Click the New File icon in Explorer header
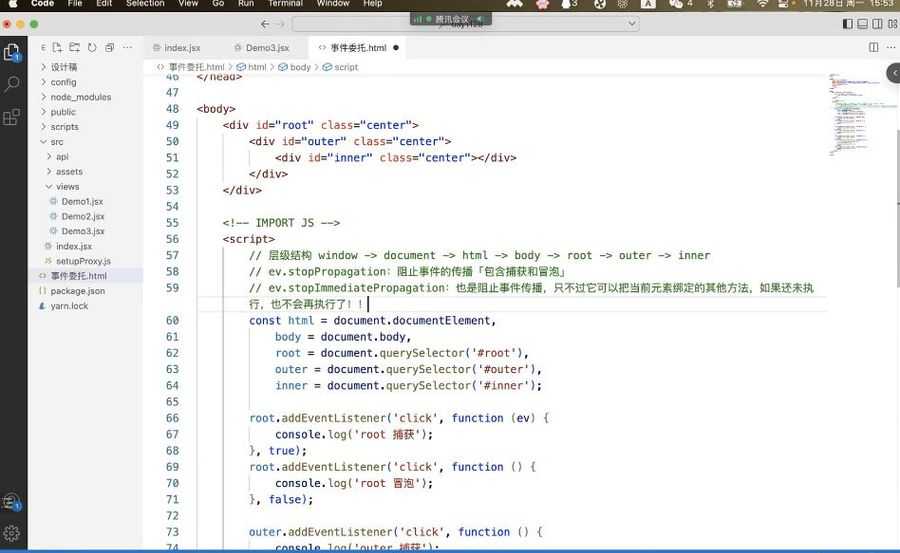Viewport: 900px width, 553px height. 57,48
